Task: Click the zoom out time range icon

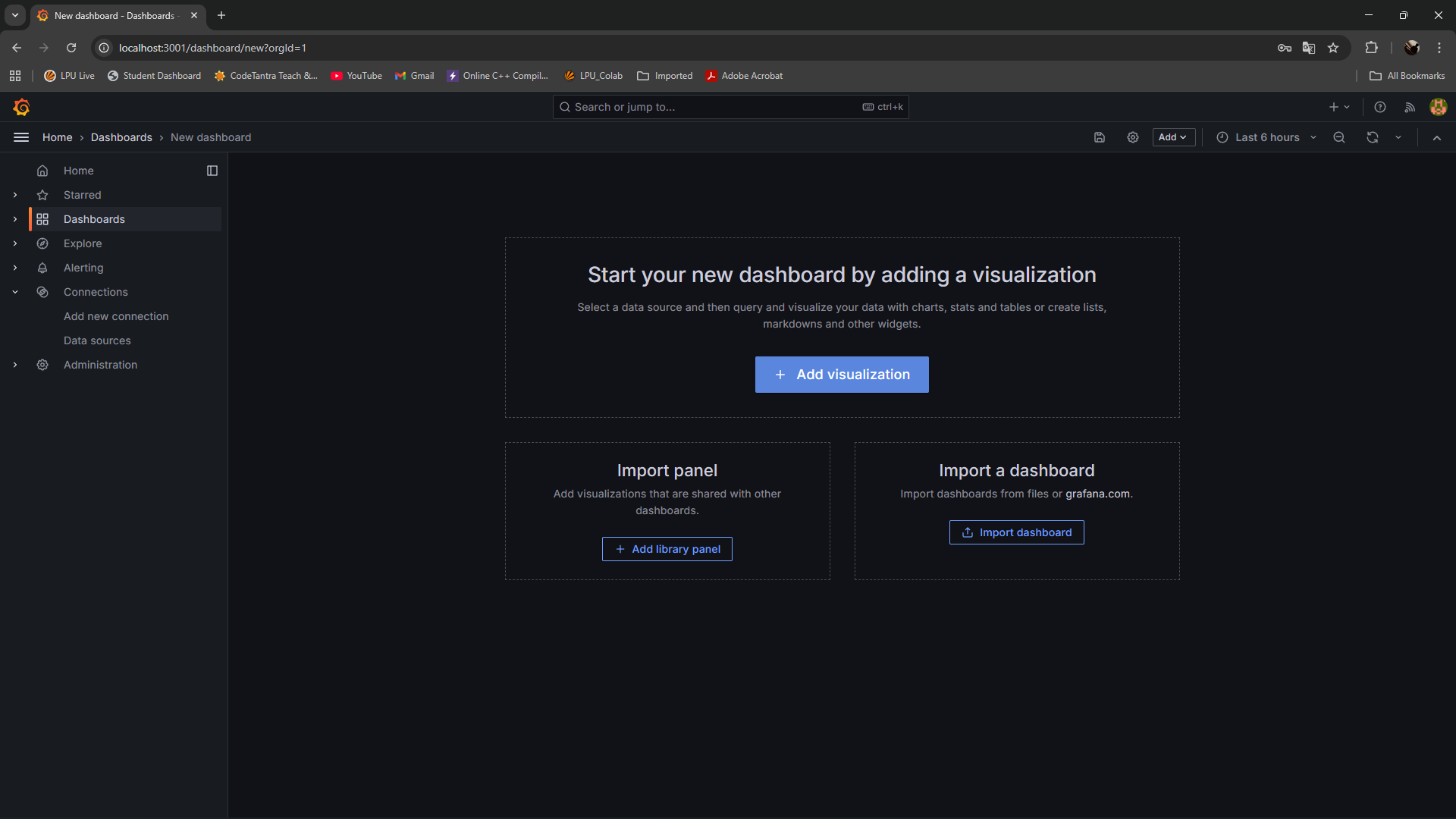Action: point(1339,137)
